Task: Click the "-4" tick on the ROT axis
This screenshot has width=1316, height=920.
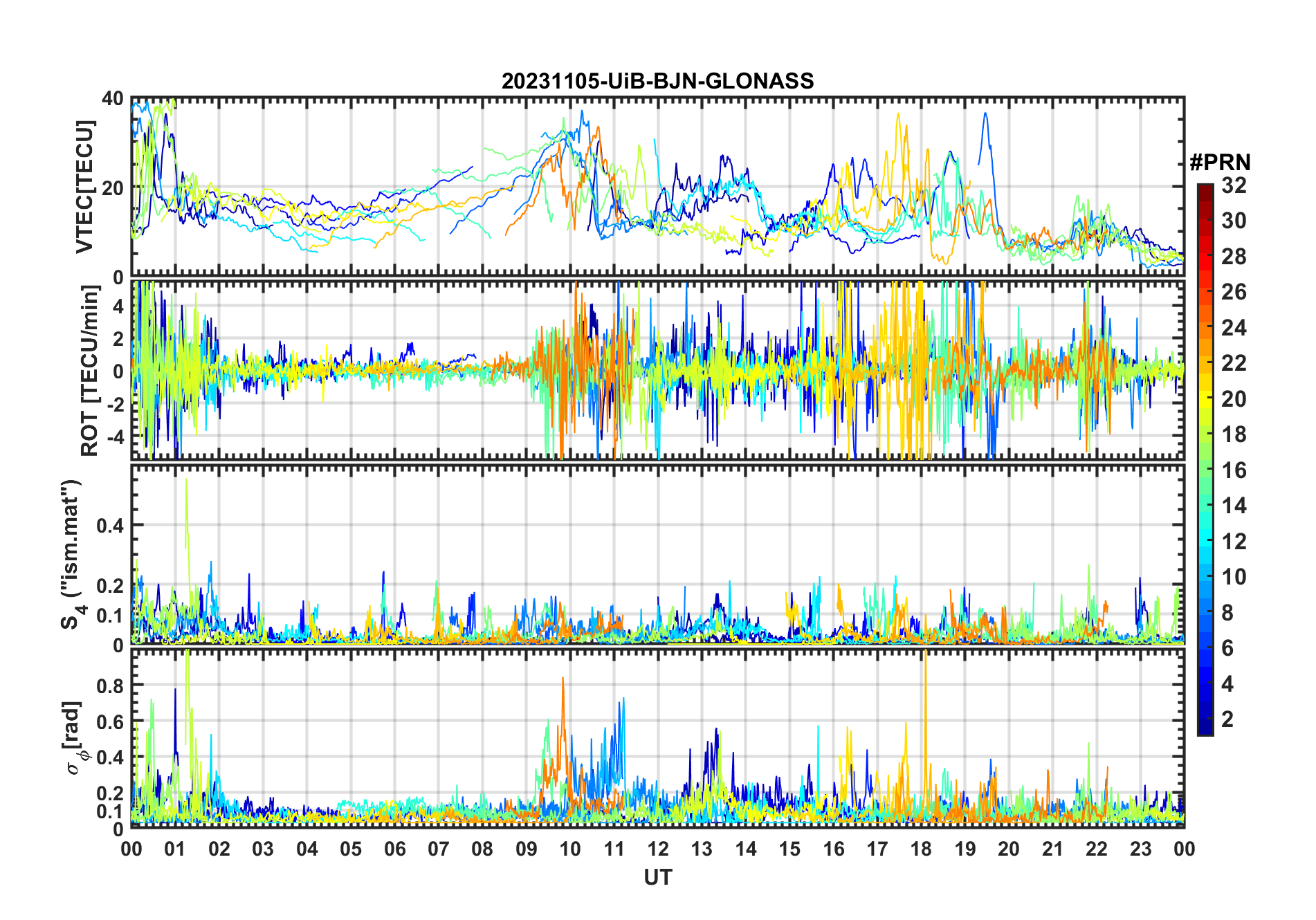Action: tap(116, 436)
